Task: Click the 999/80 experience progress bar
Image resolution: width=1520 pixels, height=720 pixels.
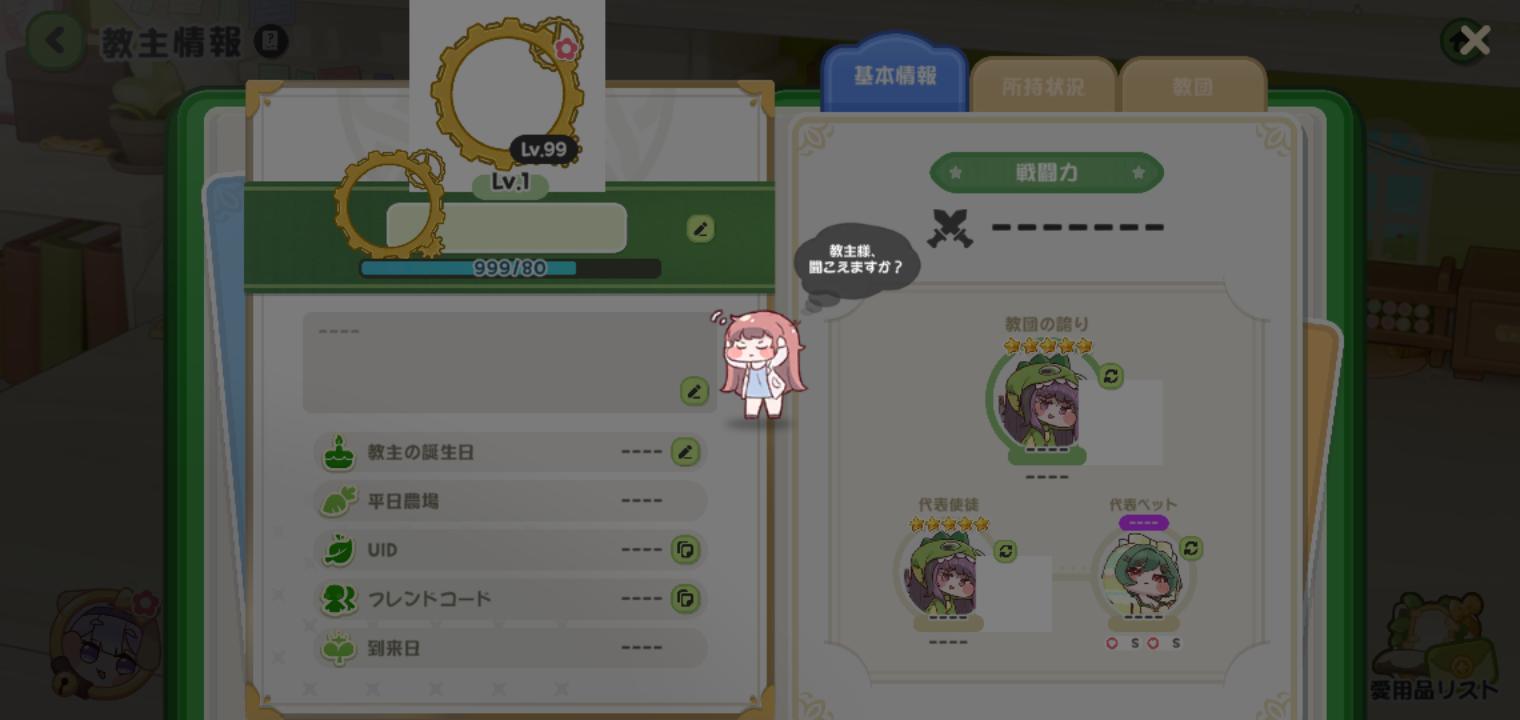Action: click(510, 268)
